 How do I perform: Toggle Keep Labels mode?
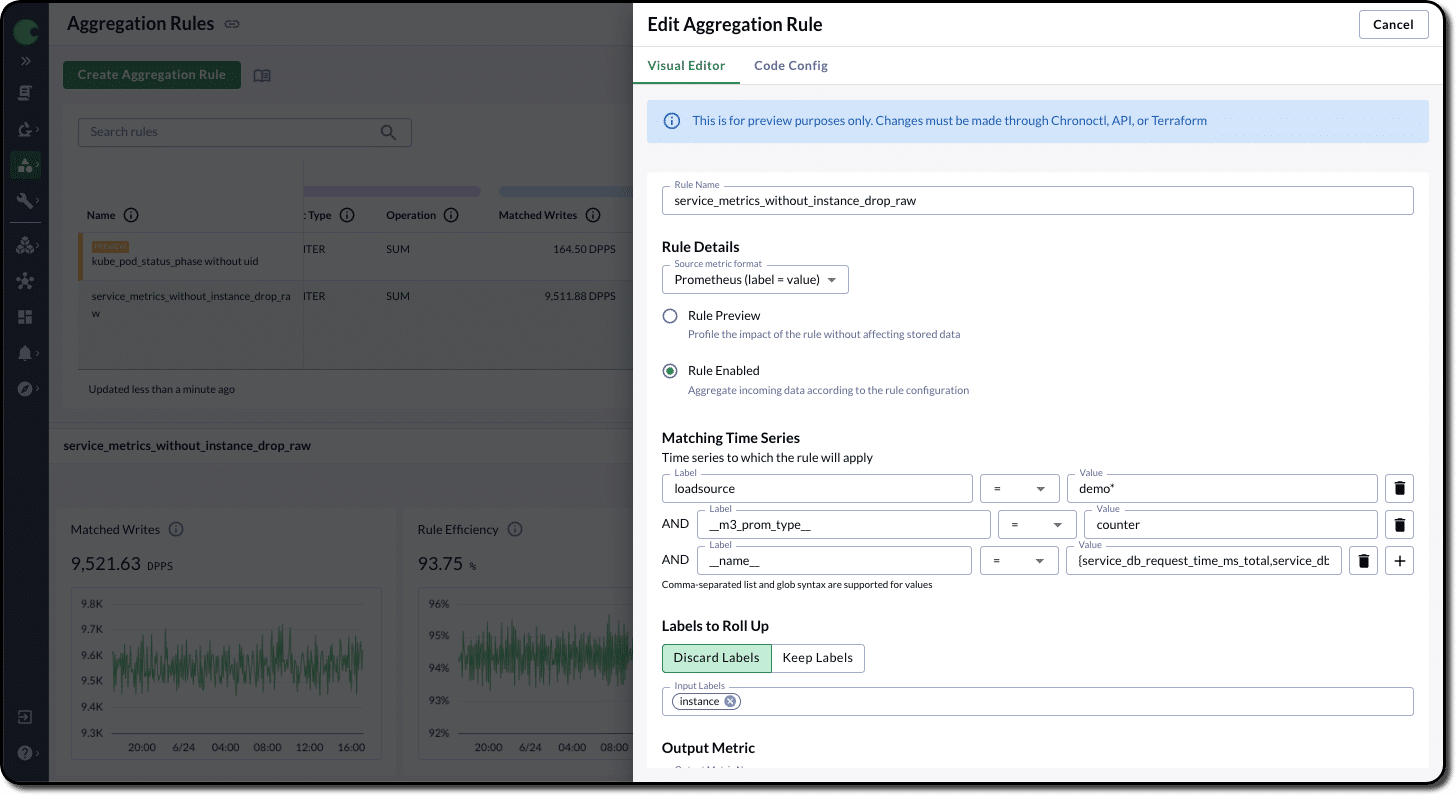click(x=817, y=658)
